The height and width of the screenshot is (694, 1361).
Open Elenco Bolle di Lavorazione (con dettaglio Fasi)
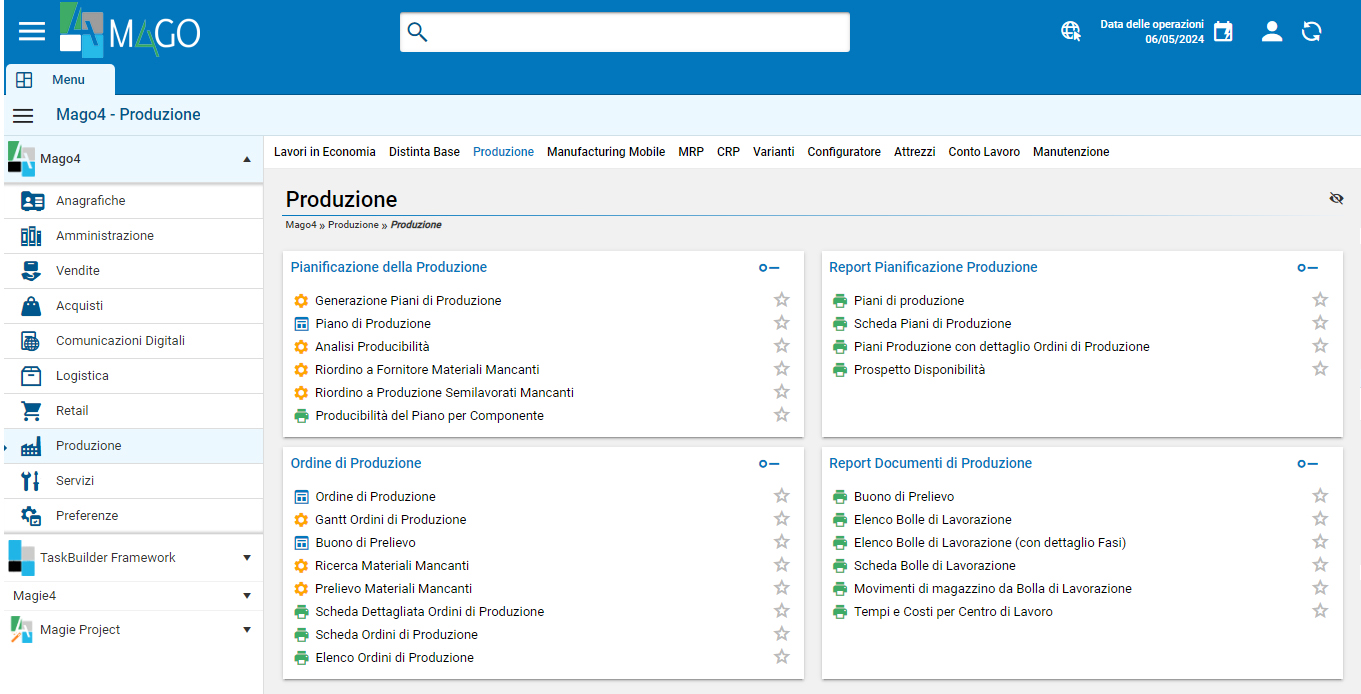point(990,543)
